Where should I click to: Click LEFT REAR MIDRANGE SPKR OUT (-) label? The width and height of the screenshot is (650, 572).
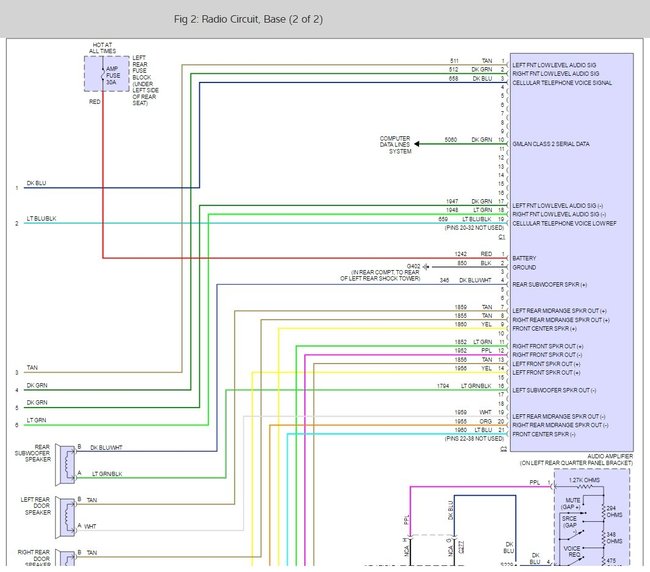[558, 417]
